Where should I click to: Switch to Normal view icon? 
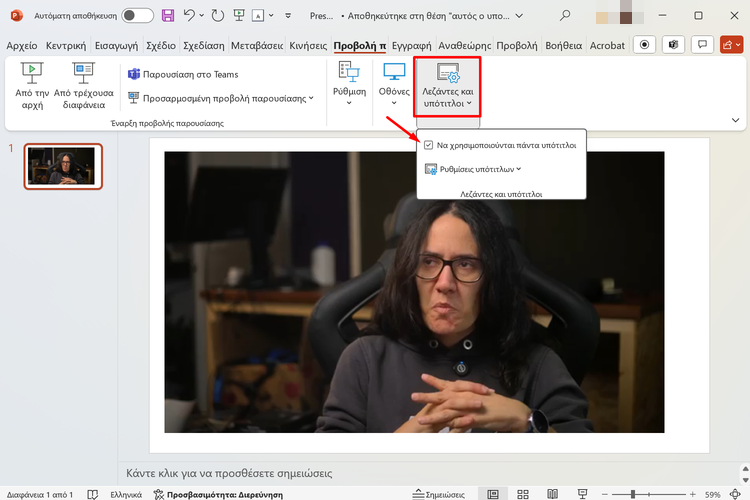pyautogui.click(x=493, y=494)
